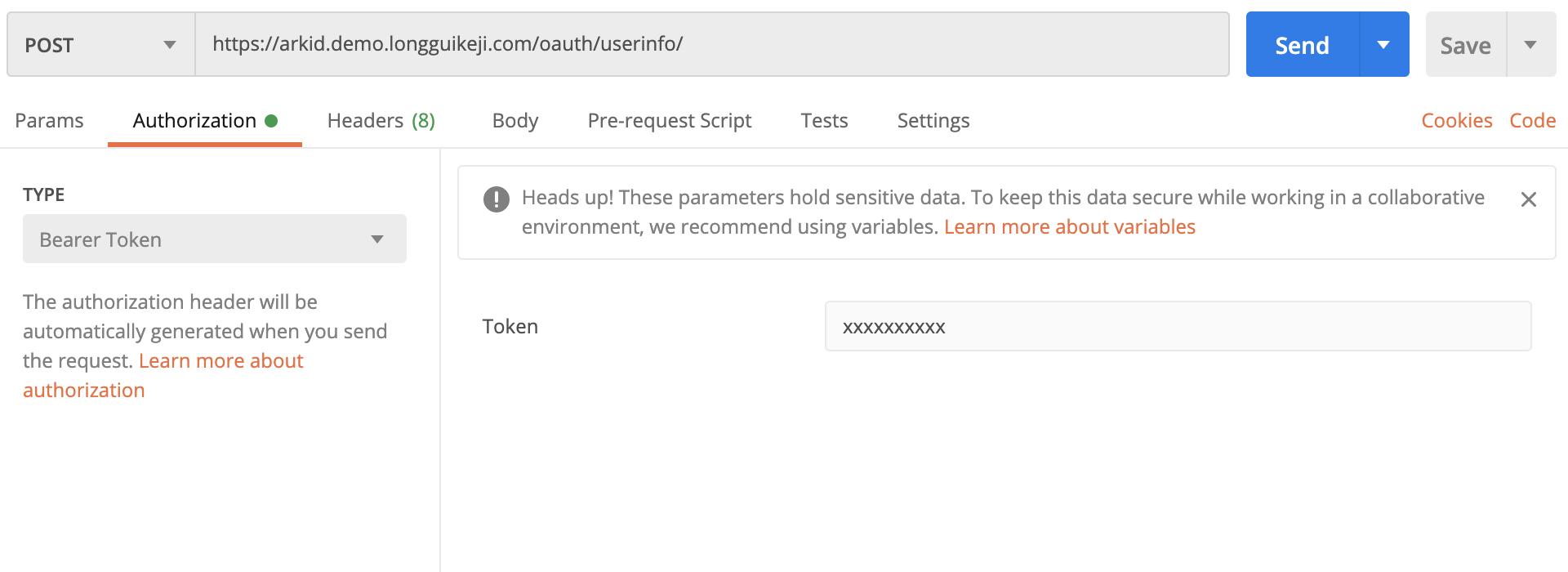
Task: Open the Pre-request Script tab
Action: pos(669,121)
